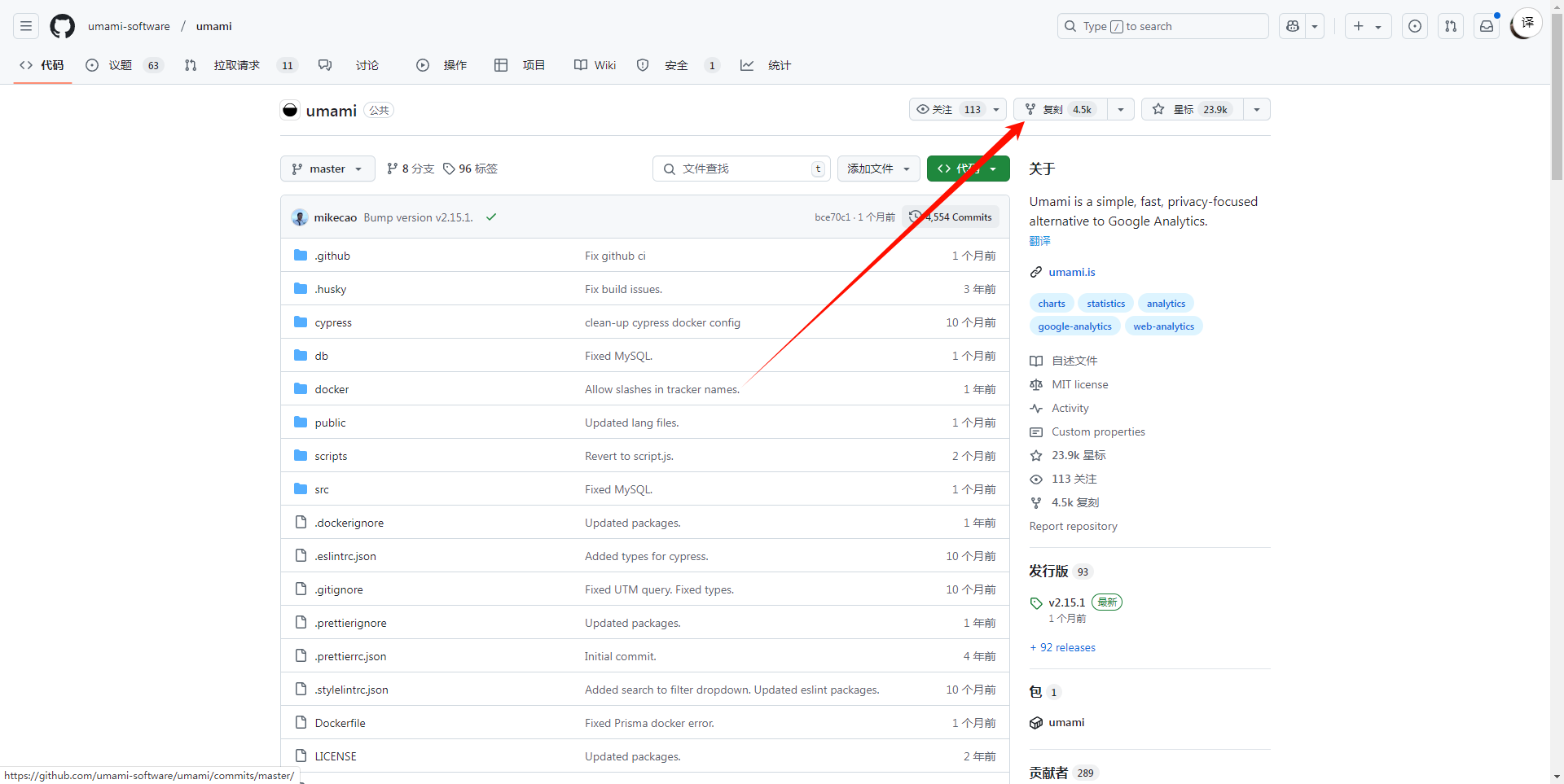This screenshot has width=1564, height=784.
Task: Open the master branch selector
Action: 327,169
